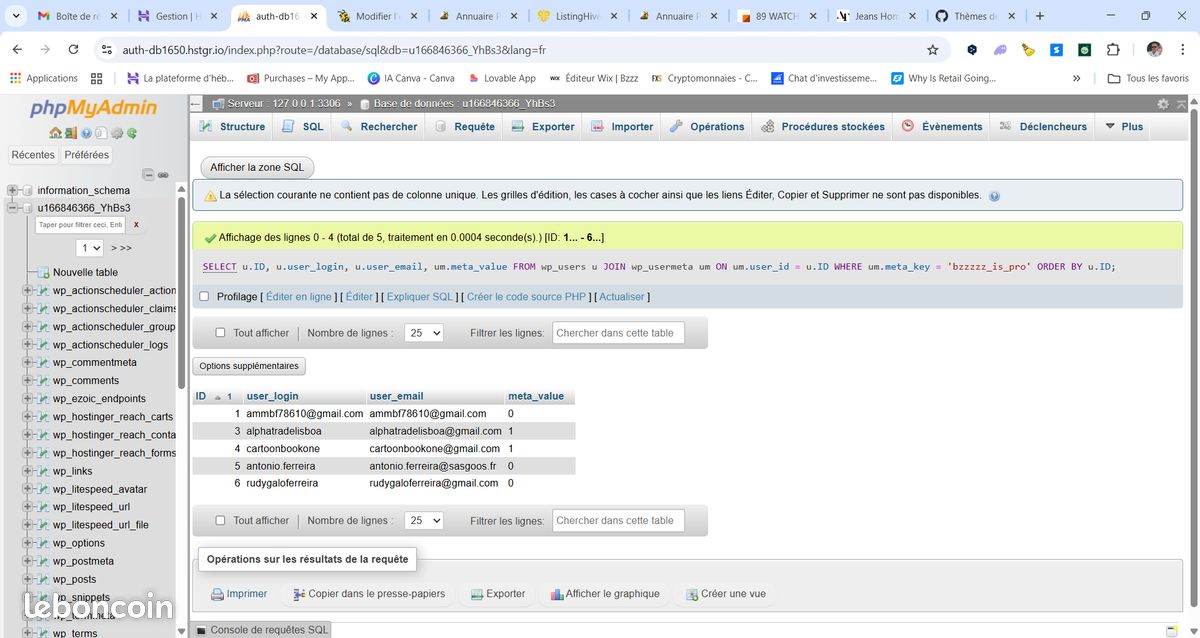Click the Imprimer printer icon
This screenshot has height=638, width=1200.
[217, 594]
